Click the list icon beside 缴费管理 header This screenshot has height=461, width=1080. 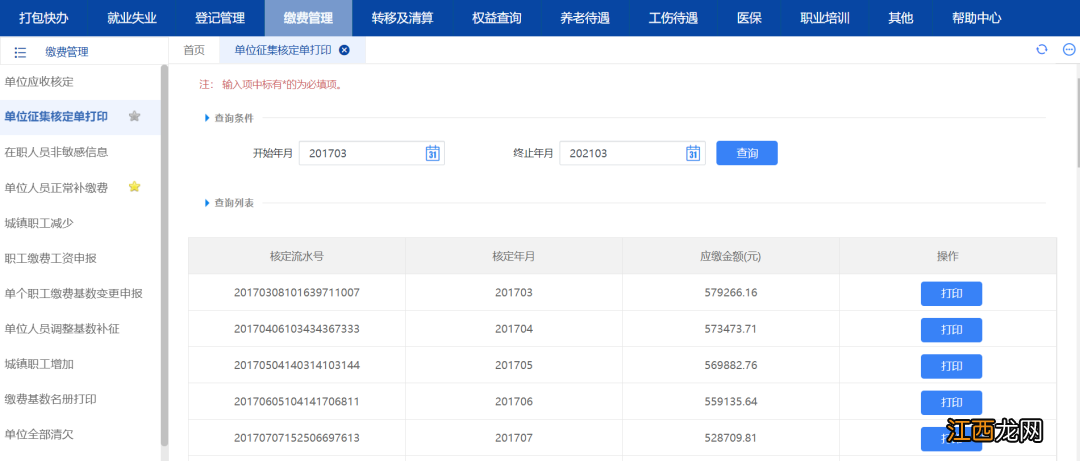click(x=20, y=52)
